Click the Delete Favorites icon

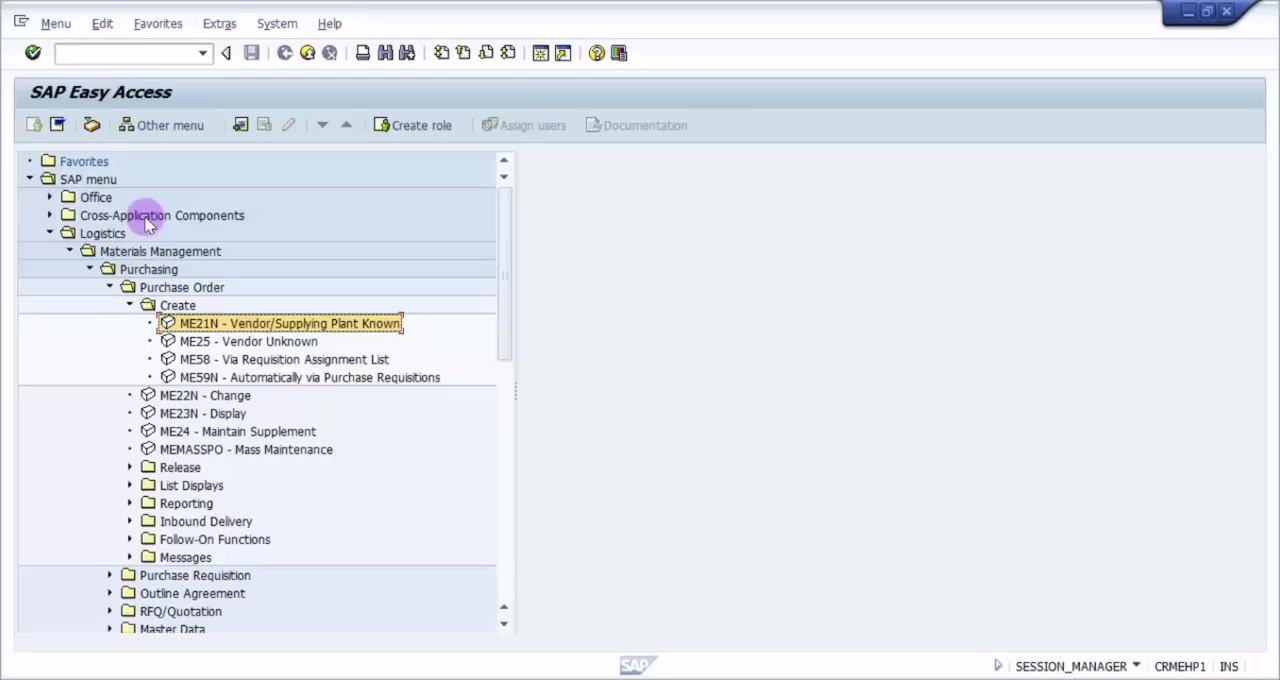coord(264,125)
